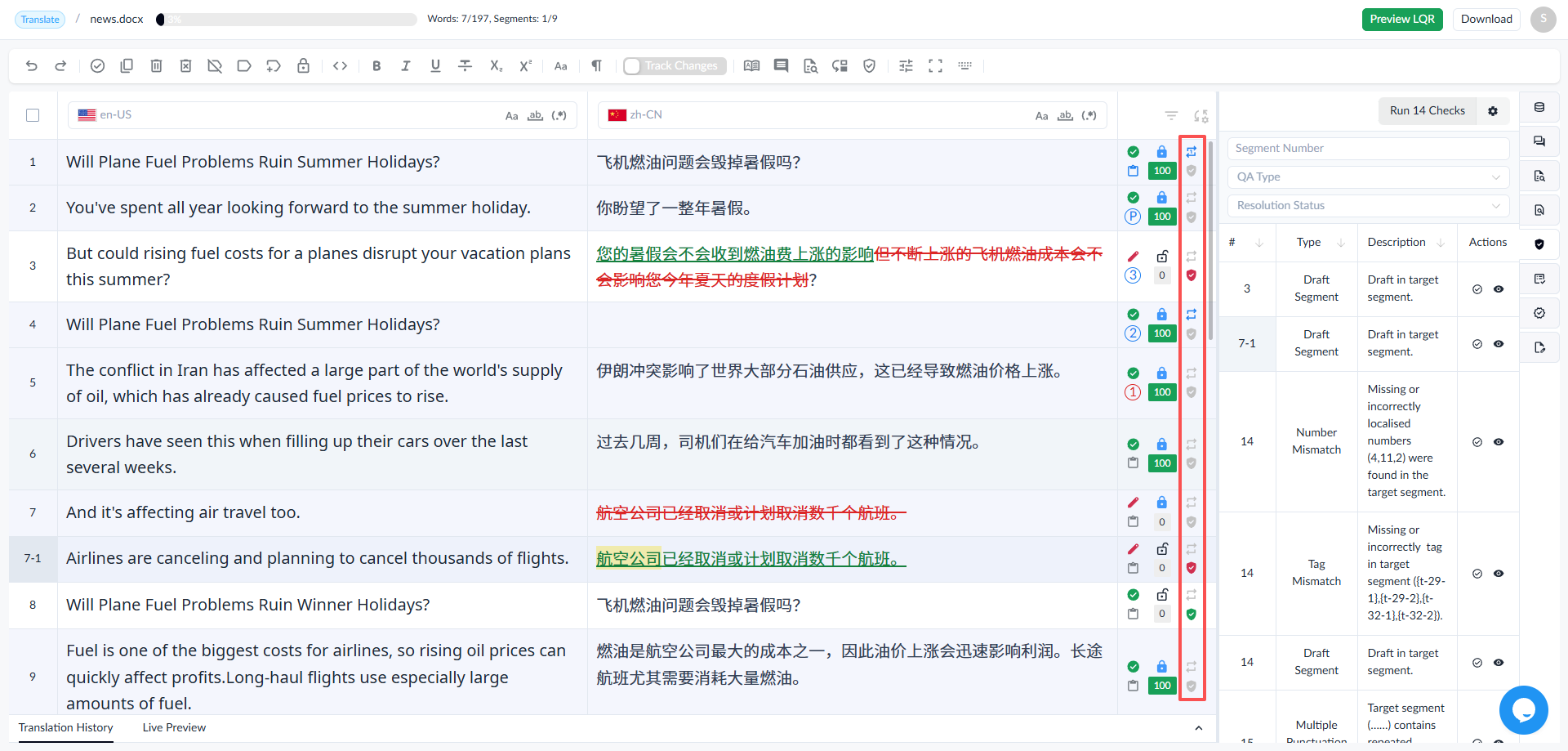Click the translation progress bar
The width and height of the screenshot is (1568, 751).
tap(287, 20)
